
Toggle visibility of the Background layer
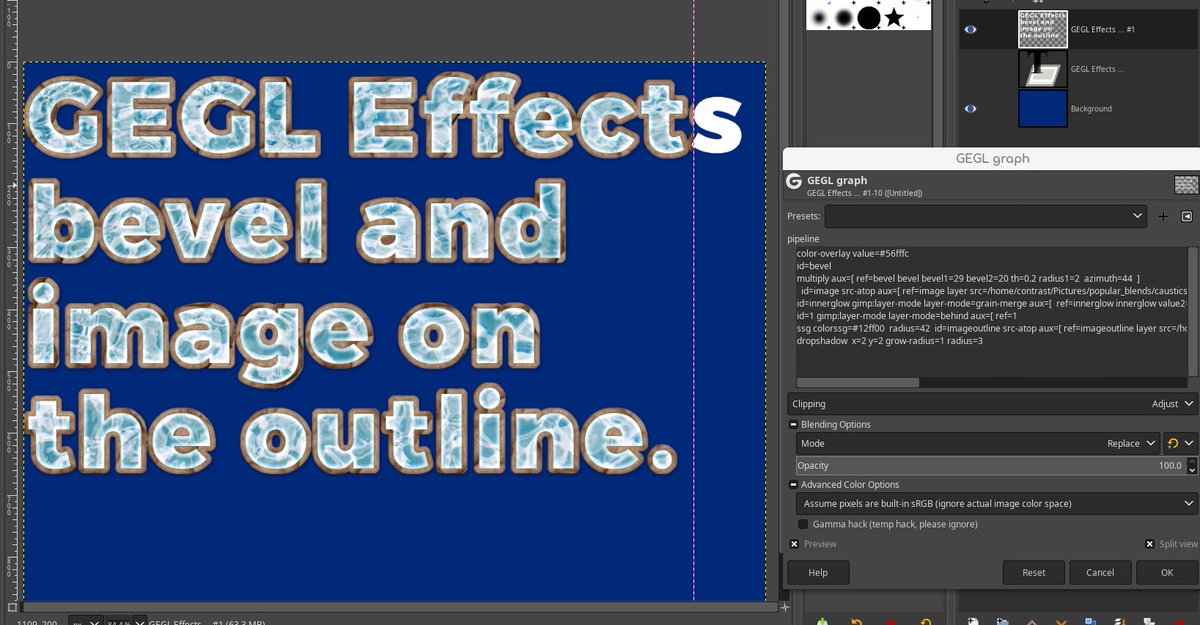pyautogui.click(x=969, y=108)
